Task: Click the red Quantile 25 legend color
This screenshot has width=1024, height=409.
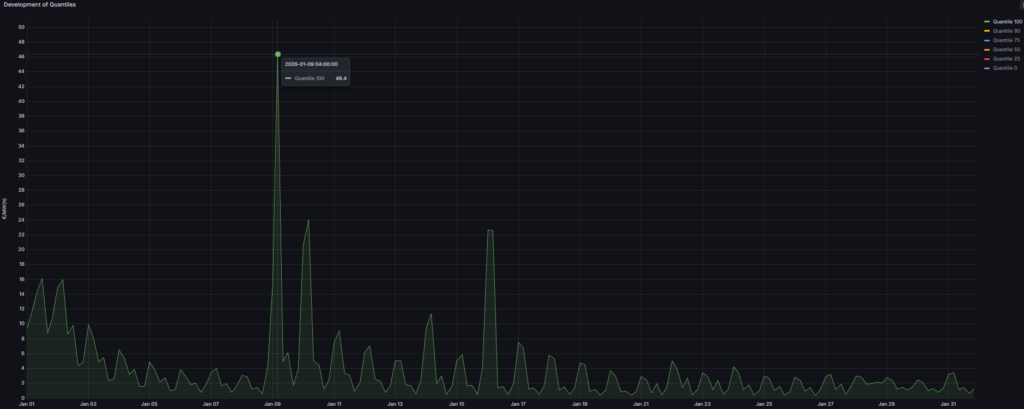Action: point(987,59)
